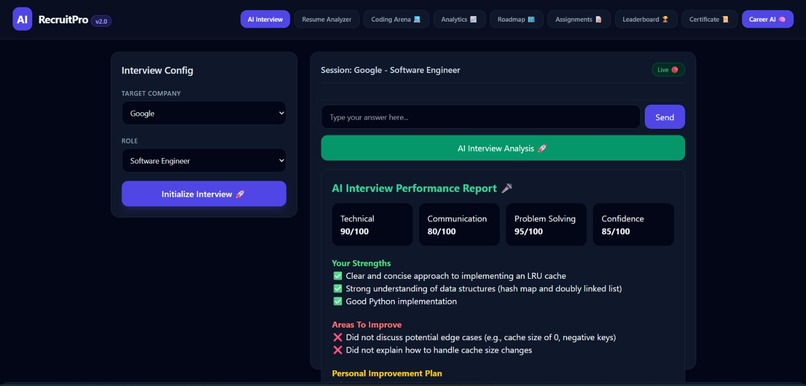This screenshot has height=386, width=806.
Task: Click the Technical score card
Action: pos(372,225)
